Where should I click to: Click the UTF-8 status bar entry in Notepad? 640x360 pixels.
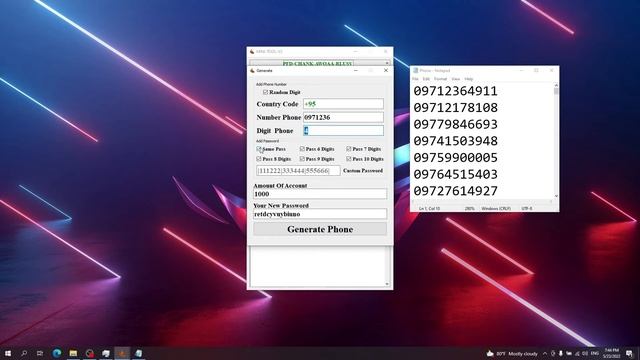pyautogui.click(x=527, y=209)
